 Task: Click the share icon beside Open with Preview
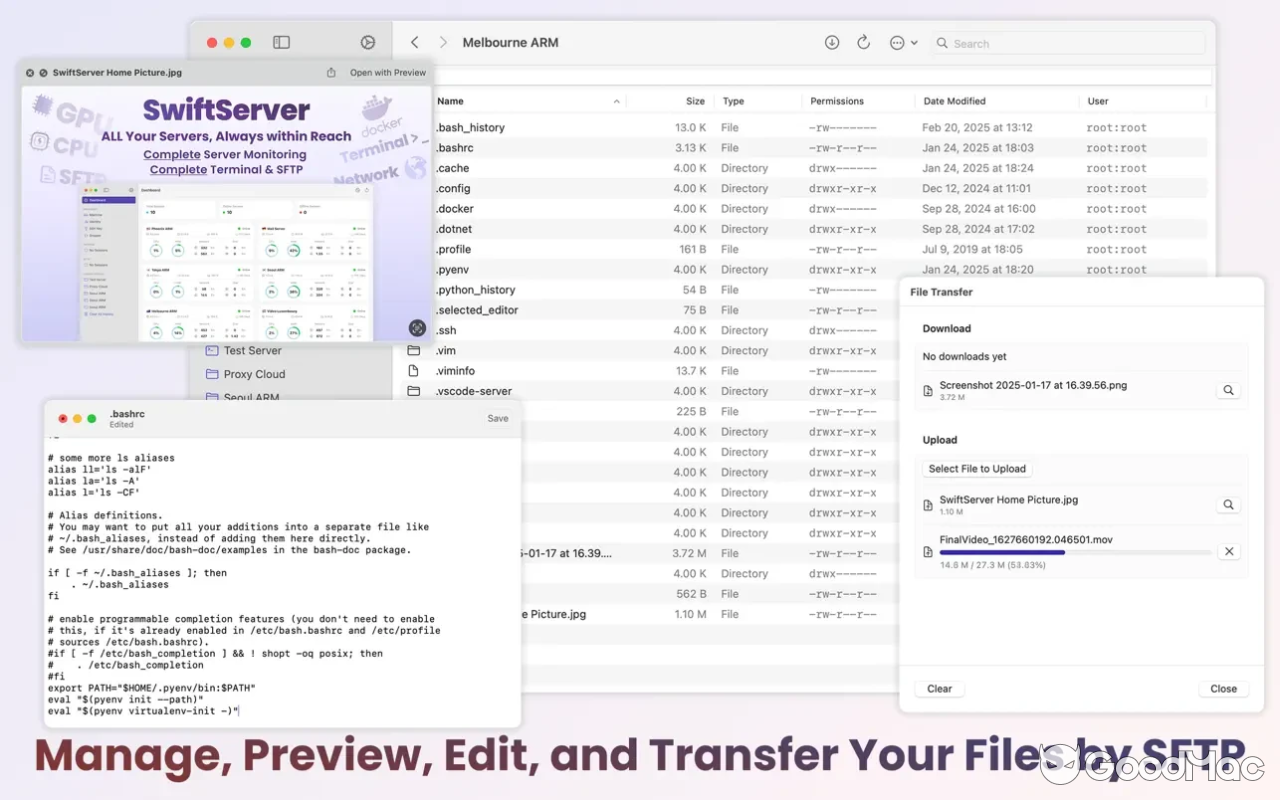(x=330, y=72)
